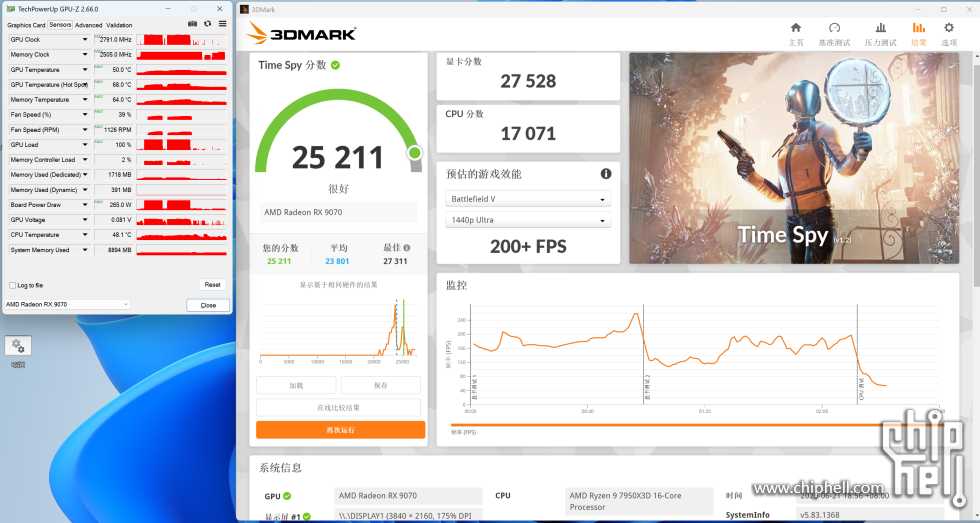This screenshot has width=980, height=523.
Task: Click the load result button
Action: (x=296, y=385)
